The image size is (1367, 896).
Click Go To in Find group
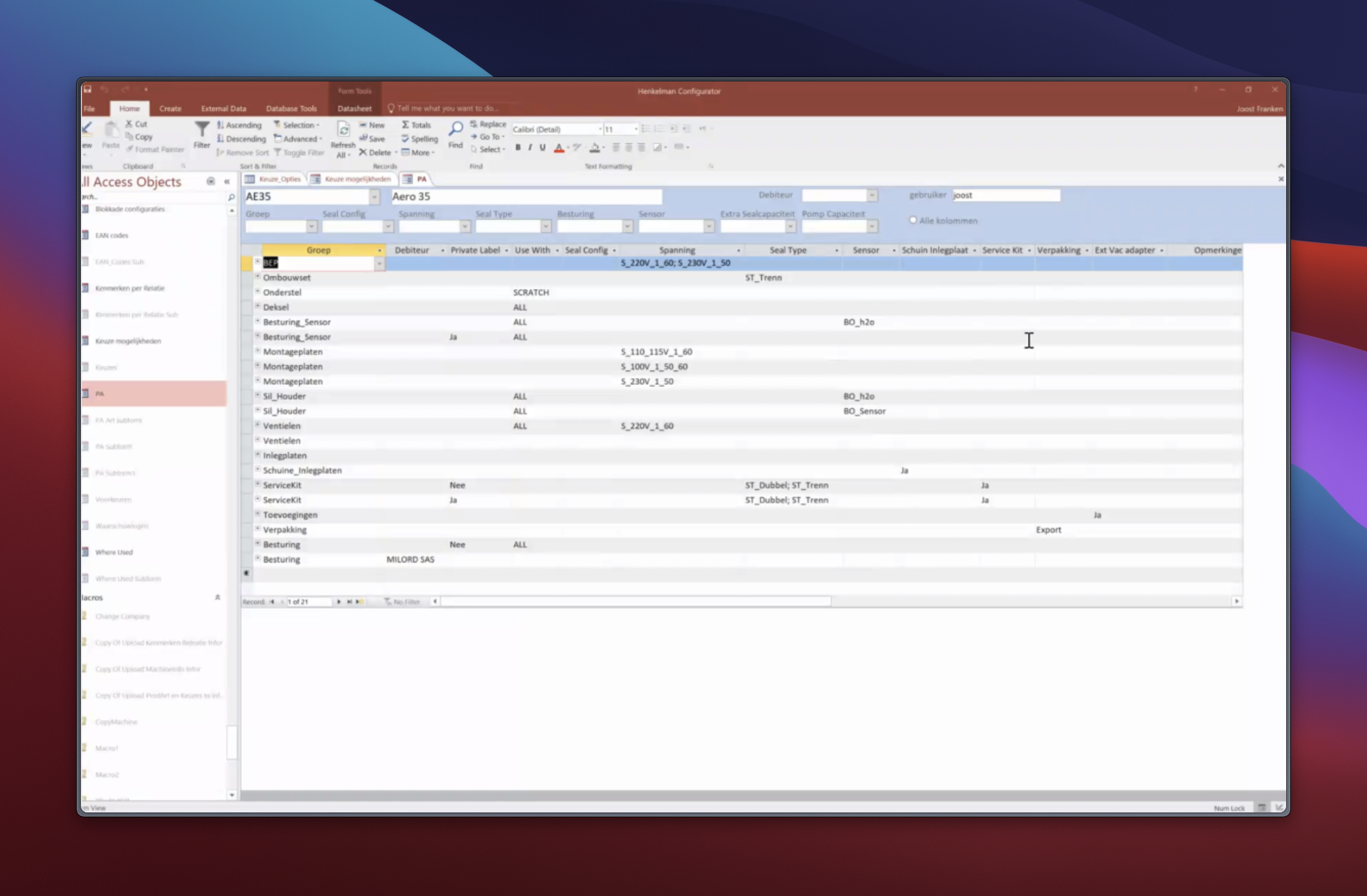[487, 137]
